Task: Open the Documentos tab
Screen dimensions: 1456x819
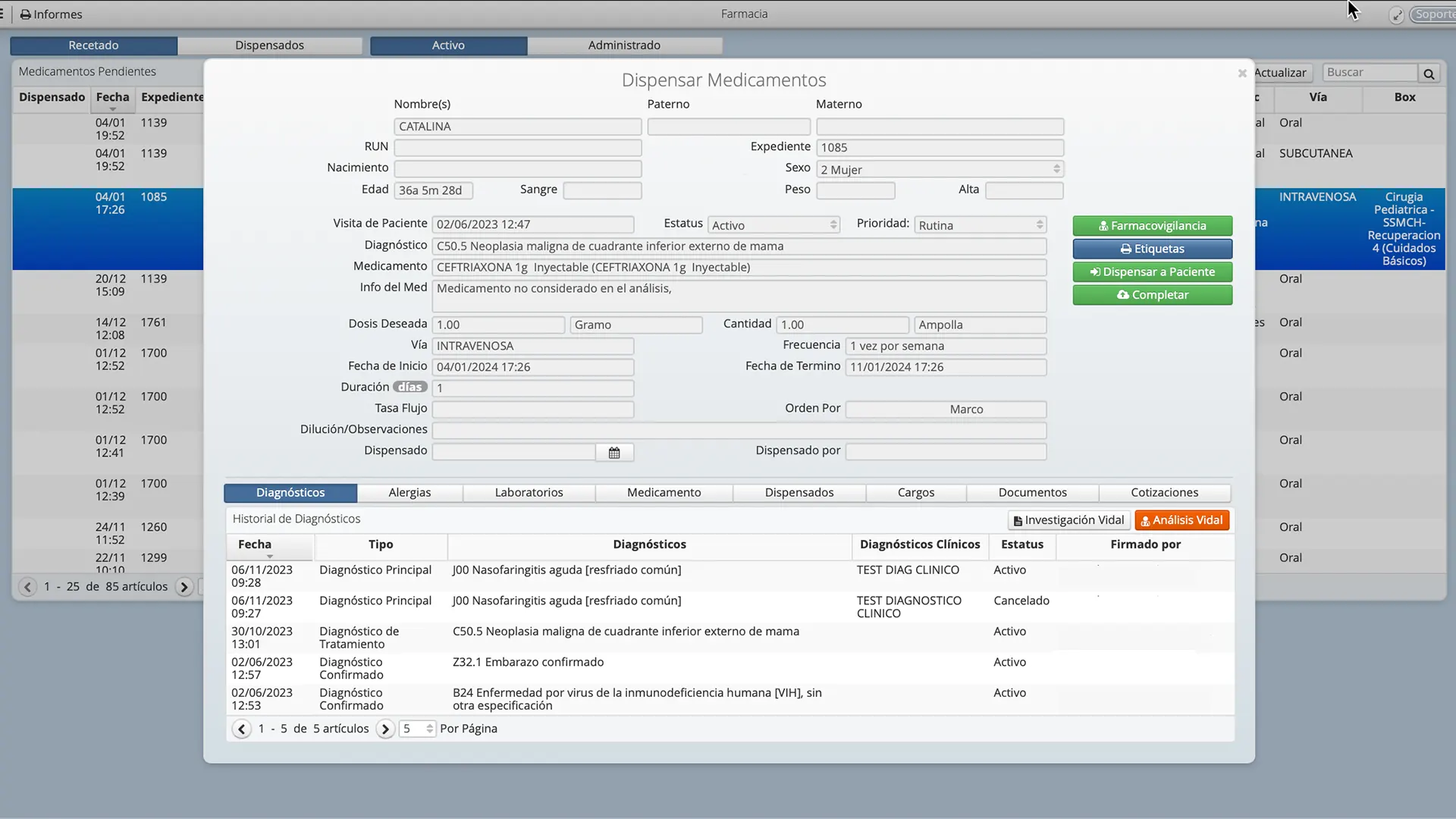Action: [x=1032, y=493]
